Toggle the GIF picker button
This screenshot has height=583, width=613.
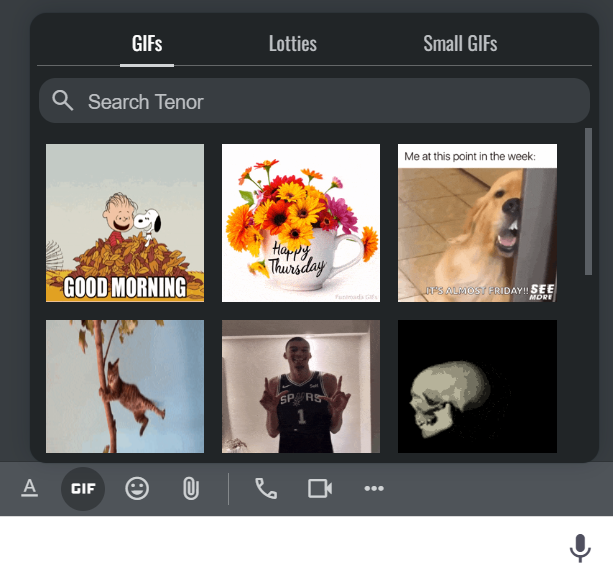(x=83, y=488)
